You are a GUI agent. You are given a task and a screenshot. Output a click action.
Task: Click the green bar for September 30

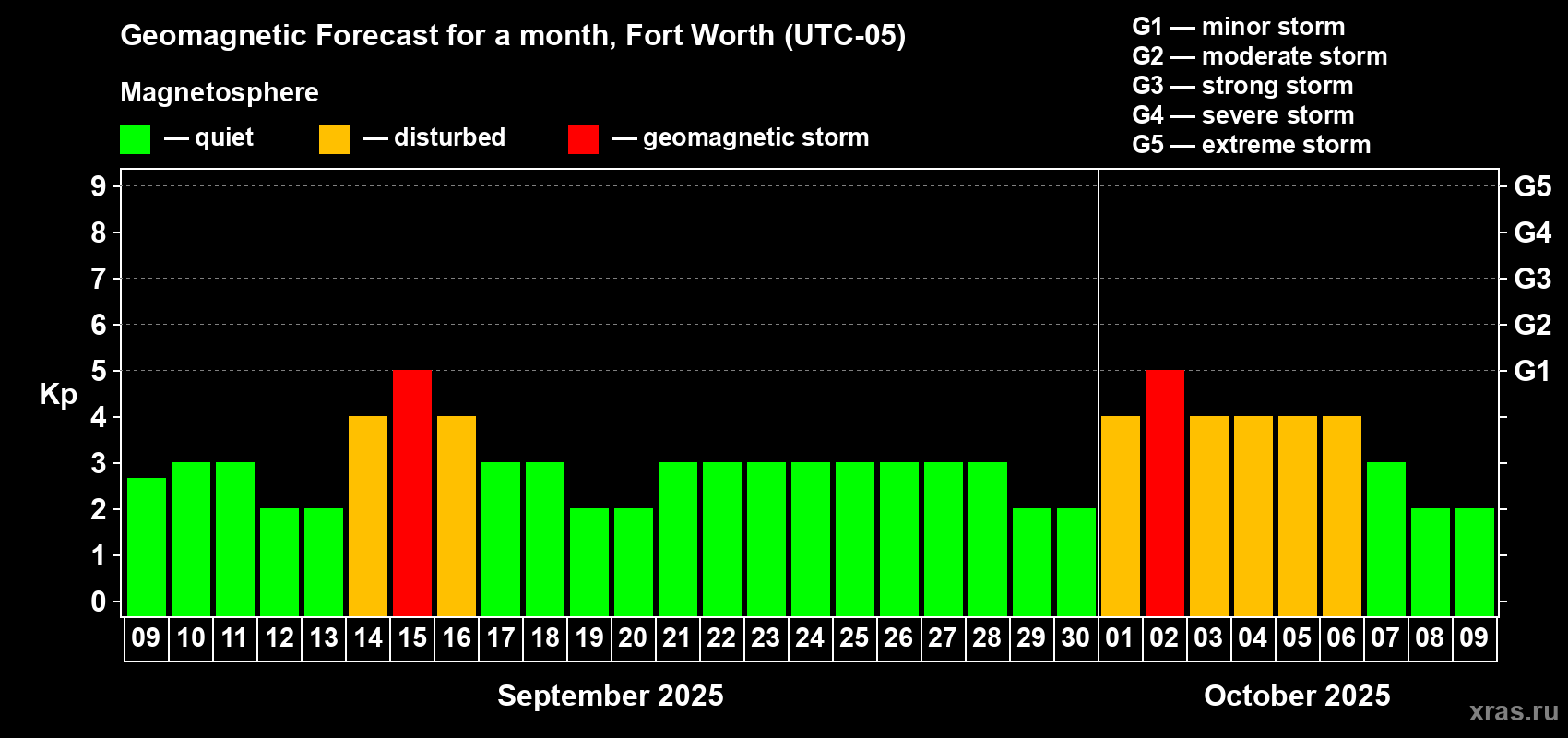[x=1076, y=562]
